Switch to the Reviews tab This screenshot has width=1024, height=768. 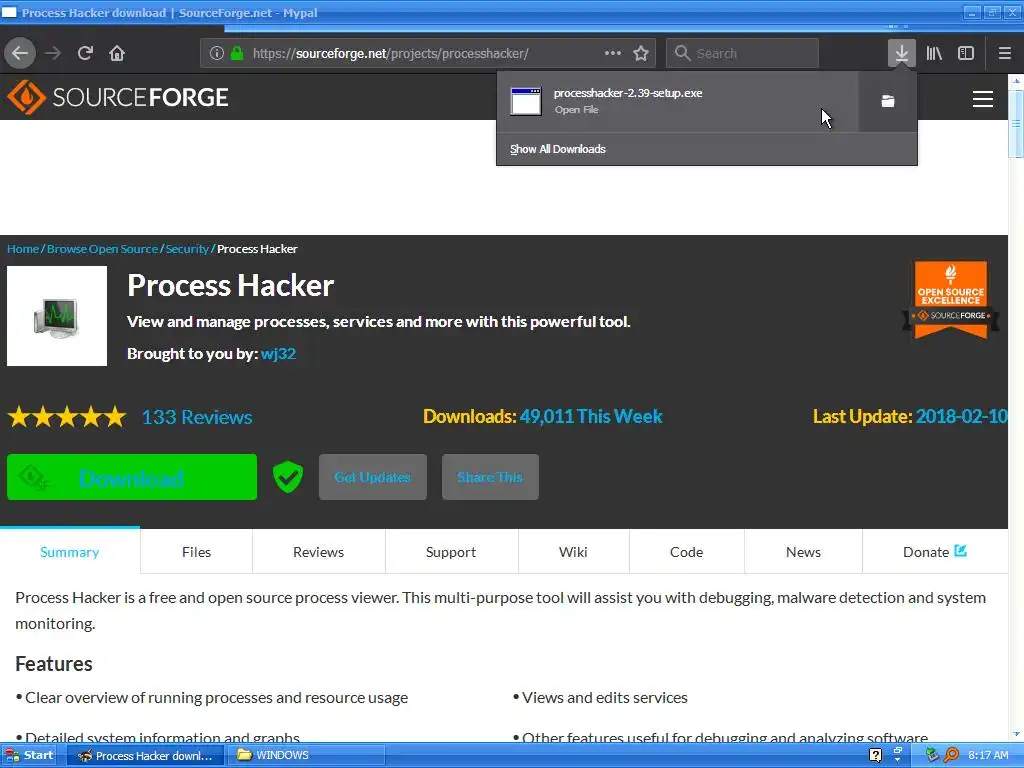(319, 552)
